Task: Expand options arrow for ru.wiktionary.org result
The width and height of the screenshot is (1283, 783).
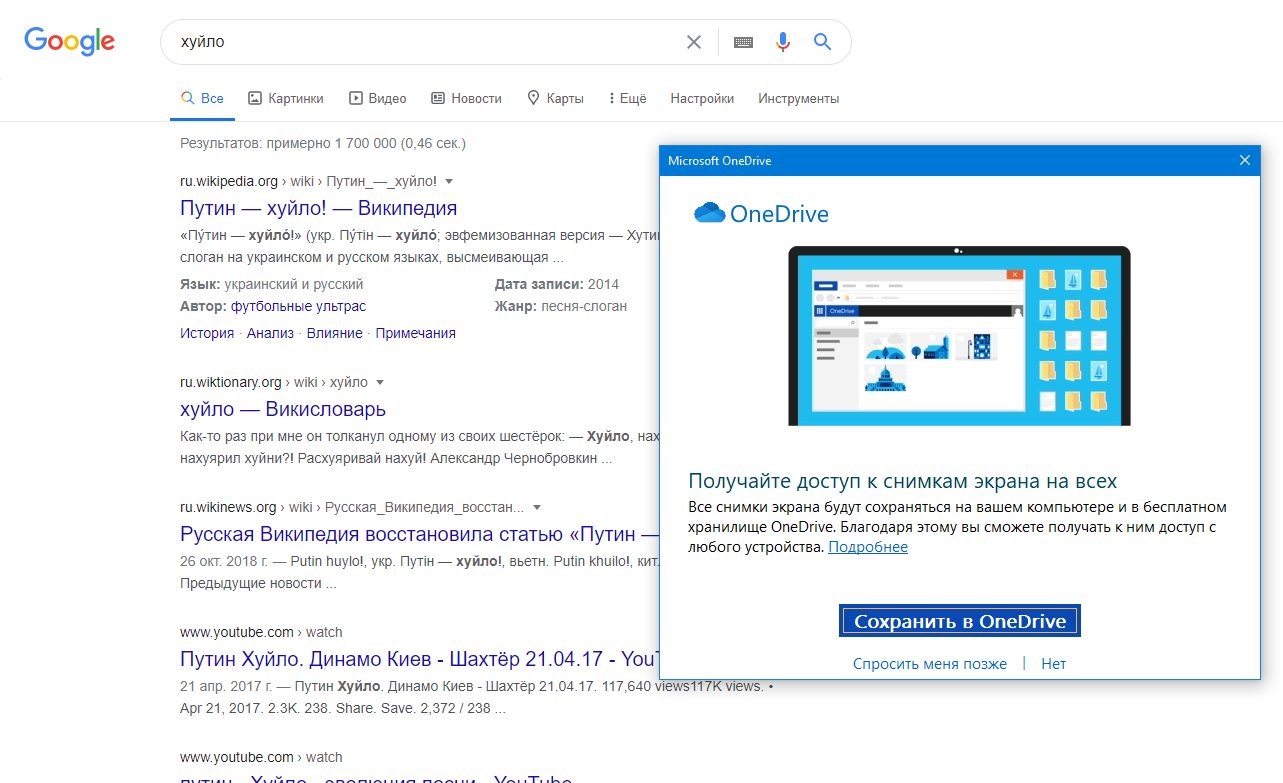Action: 380,383
